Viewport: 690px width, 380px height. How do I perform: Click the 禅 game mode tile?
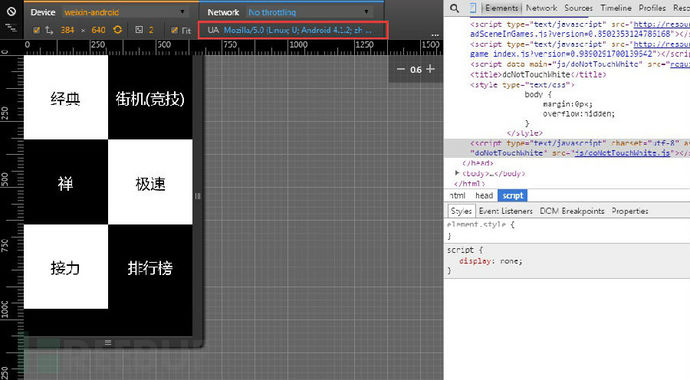66,182
